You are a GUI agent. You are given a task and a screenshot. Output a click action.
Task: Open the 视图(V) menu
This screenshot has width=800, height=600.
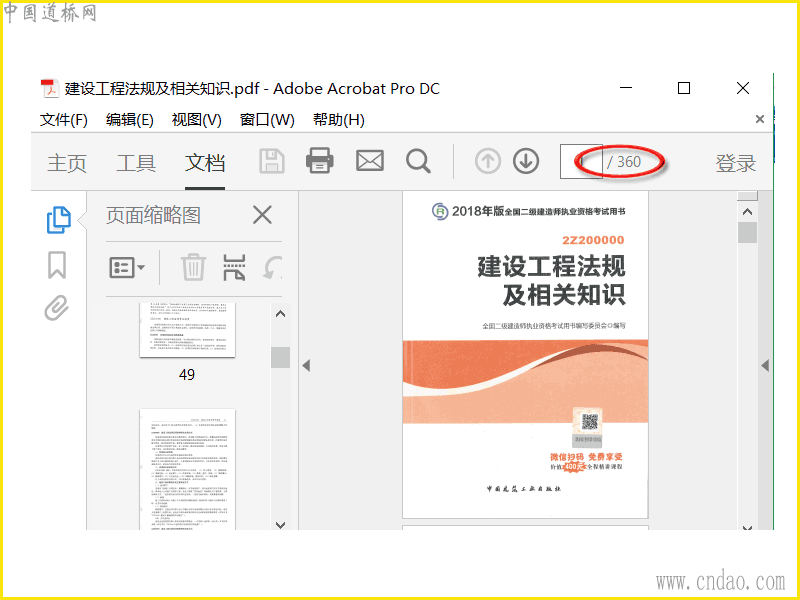pyautogui.click(x=196, y=120)
